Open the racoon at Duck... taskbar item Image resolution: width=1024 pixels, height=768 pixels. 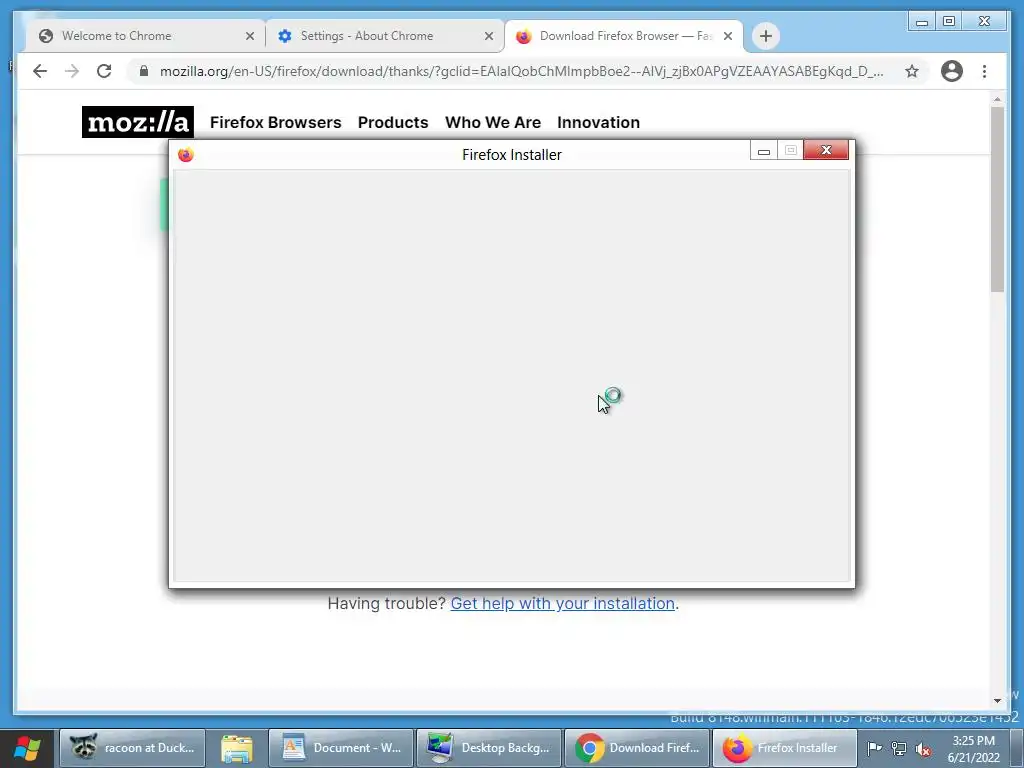[x=133, y=748]
